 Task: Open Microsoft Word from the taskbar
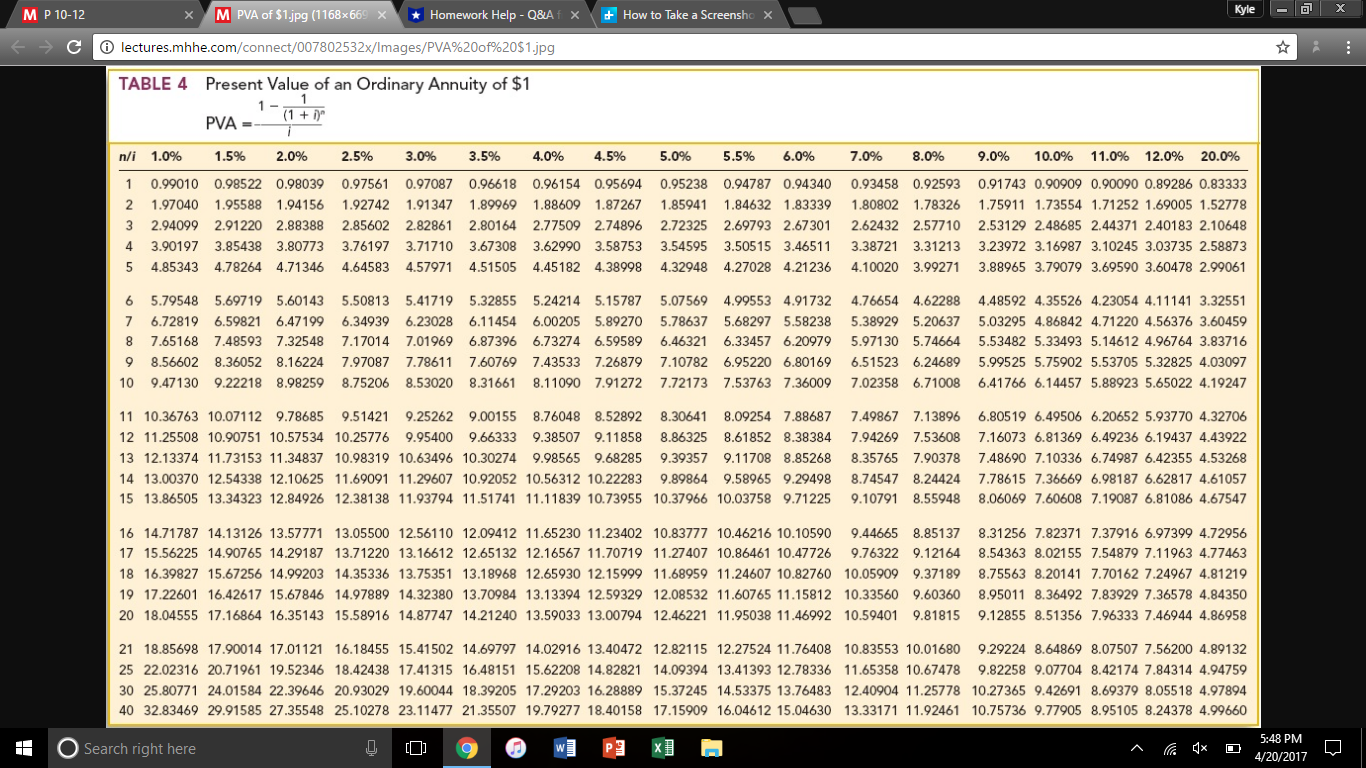click(564, 748)
